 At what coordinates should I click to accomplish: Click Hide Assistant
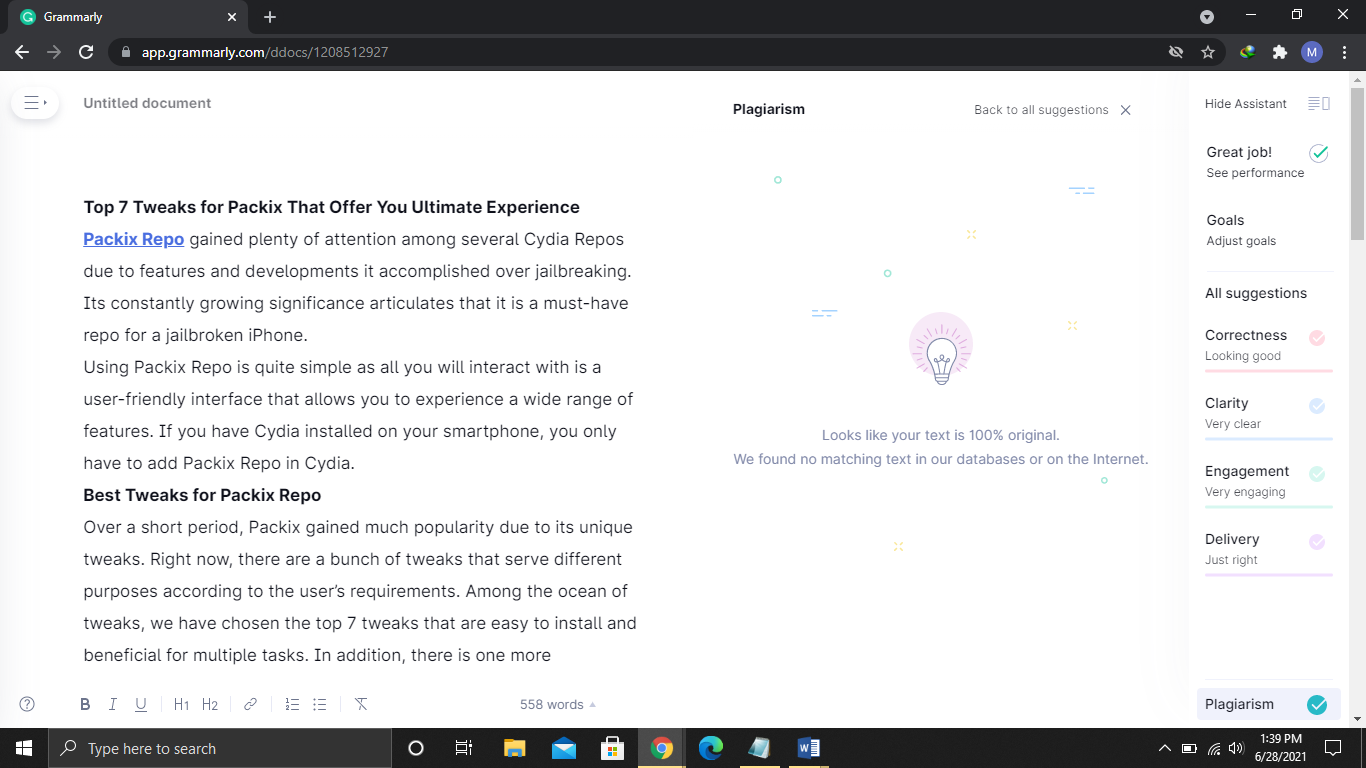[1245, 103]
